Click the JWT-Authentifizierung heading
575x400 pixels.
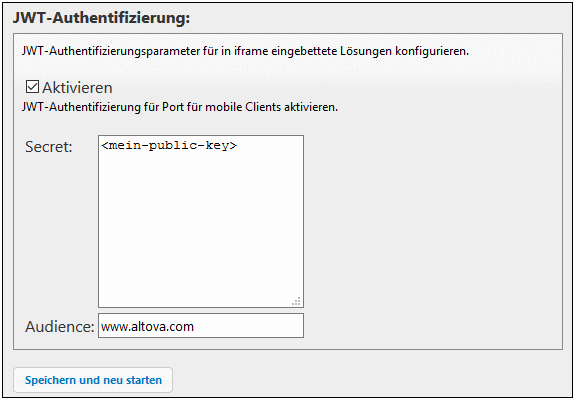pos(102,18)
